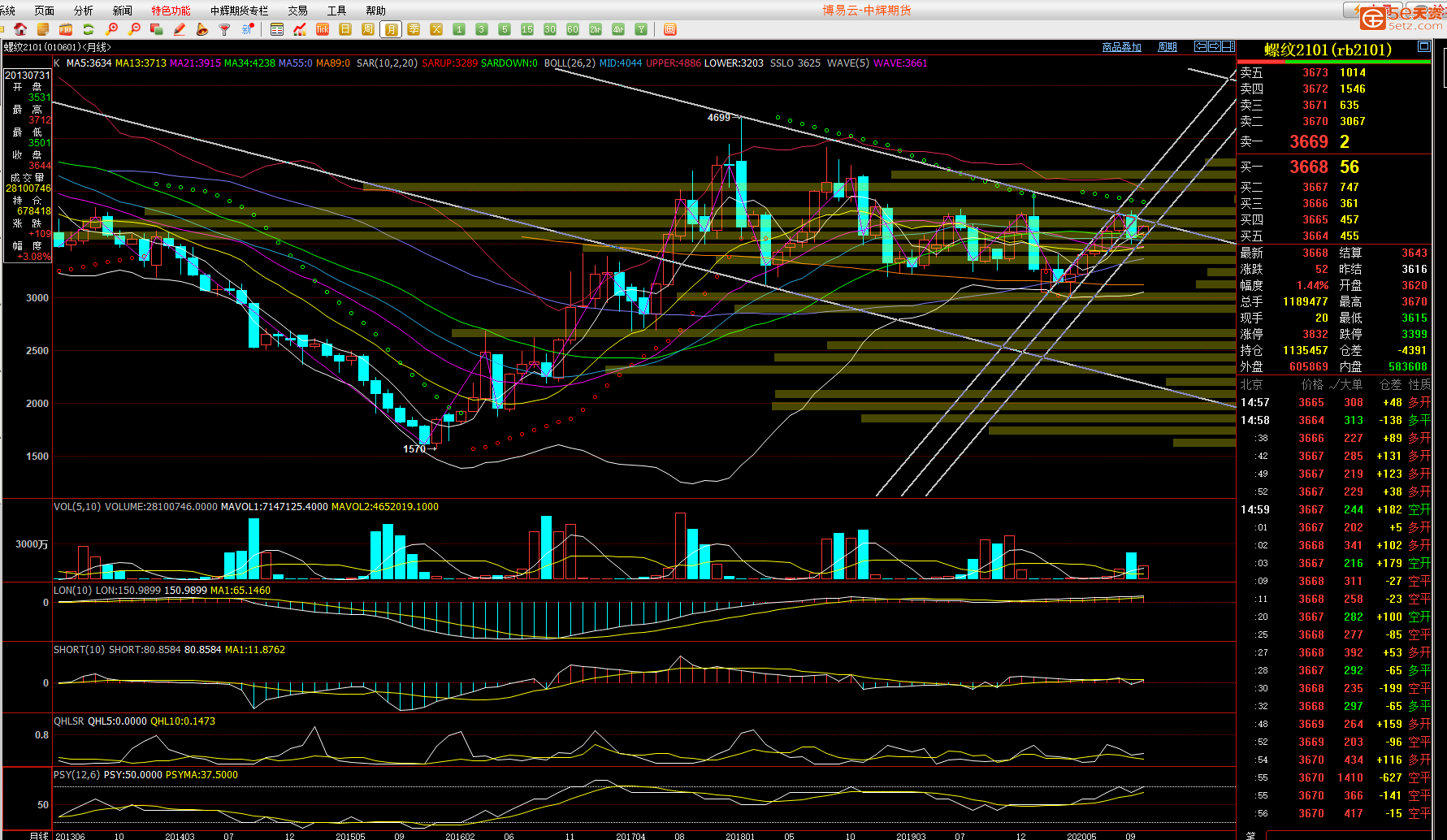Viewport: 1447px width, 840px height.
Task: Select the 日 daily period
Action: pos(345,29)
